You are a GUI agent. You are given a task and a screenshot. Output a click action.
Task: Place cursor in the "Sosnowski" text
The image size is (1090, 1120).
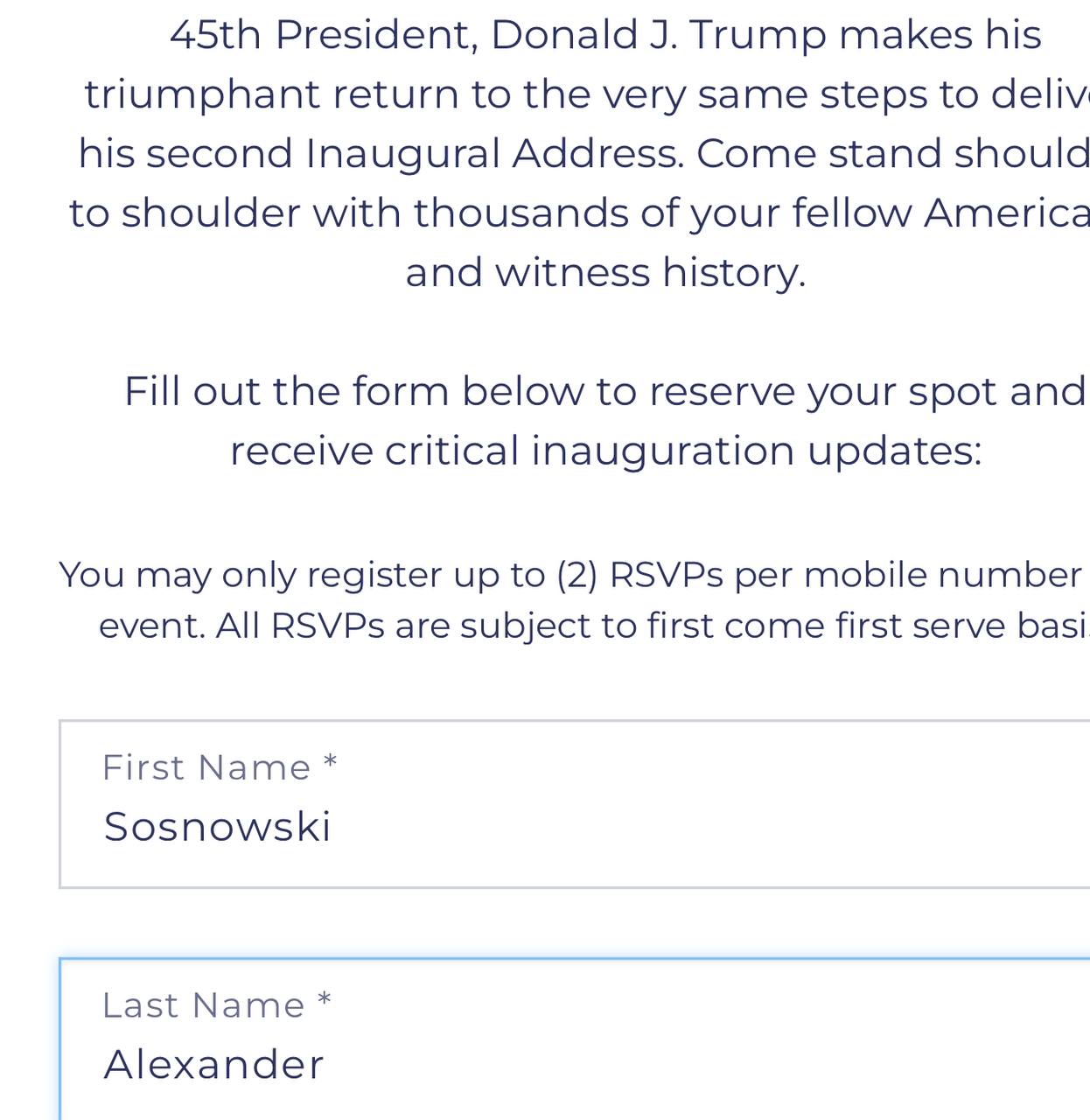(217, 826)
